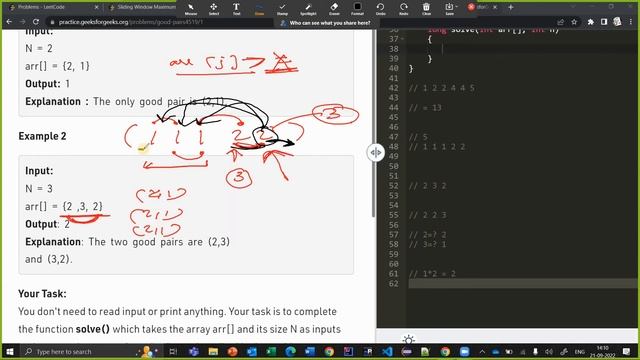The height and width of the screenshot is (360, 640).
Task: Open a new browser tab
Action: (x=511, y=7)
